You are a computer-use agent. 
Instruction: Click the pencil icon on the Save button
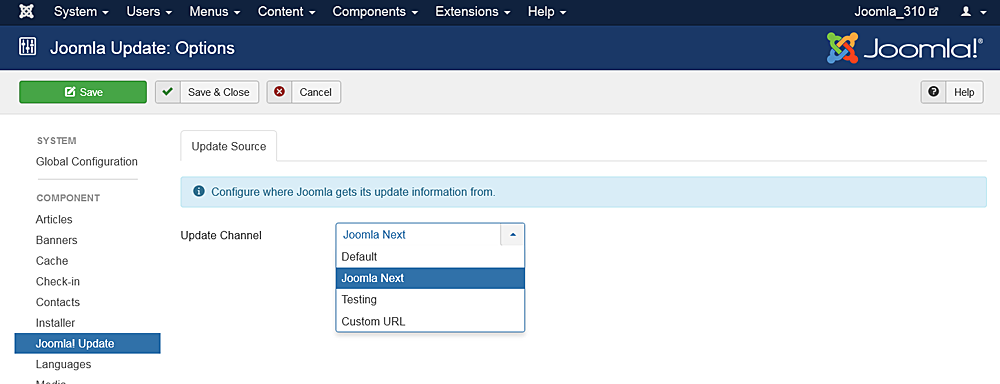point(70,92)
